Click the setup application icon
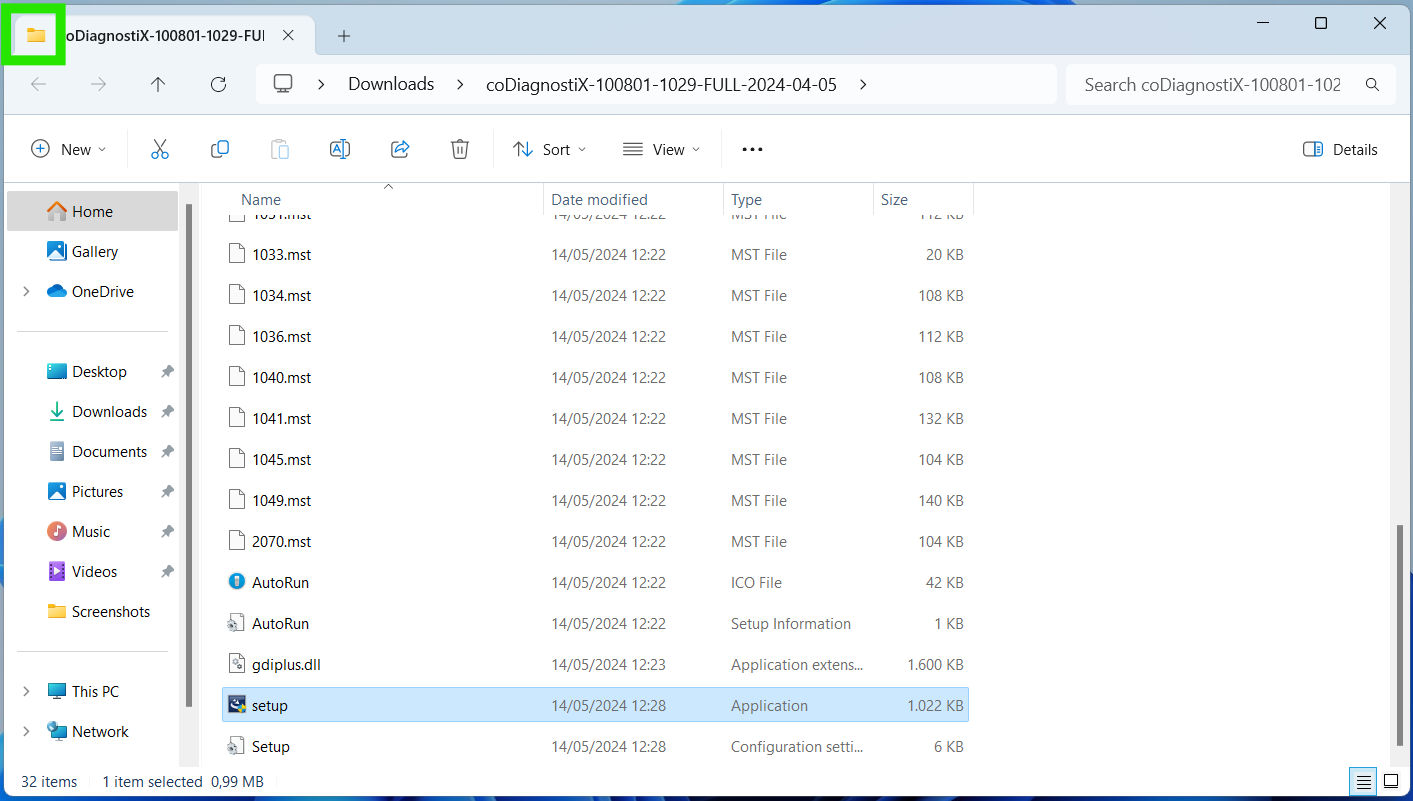Image resolution: width=1413 pixels, height=801 pixels. 237,705
